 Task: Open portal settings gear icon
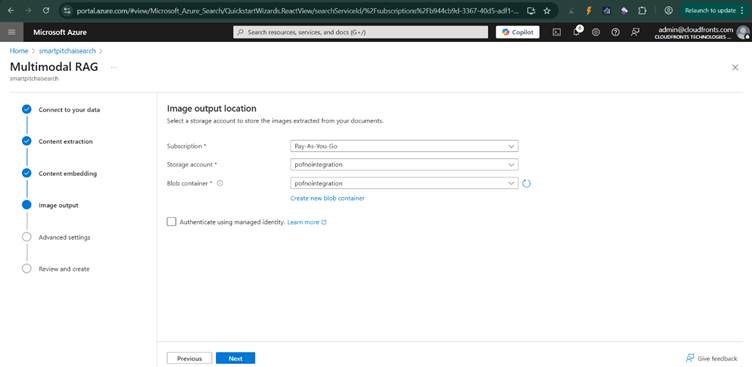(x=596, y=32)
